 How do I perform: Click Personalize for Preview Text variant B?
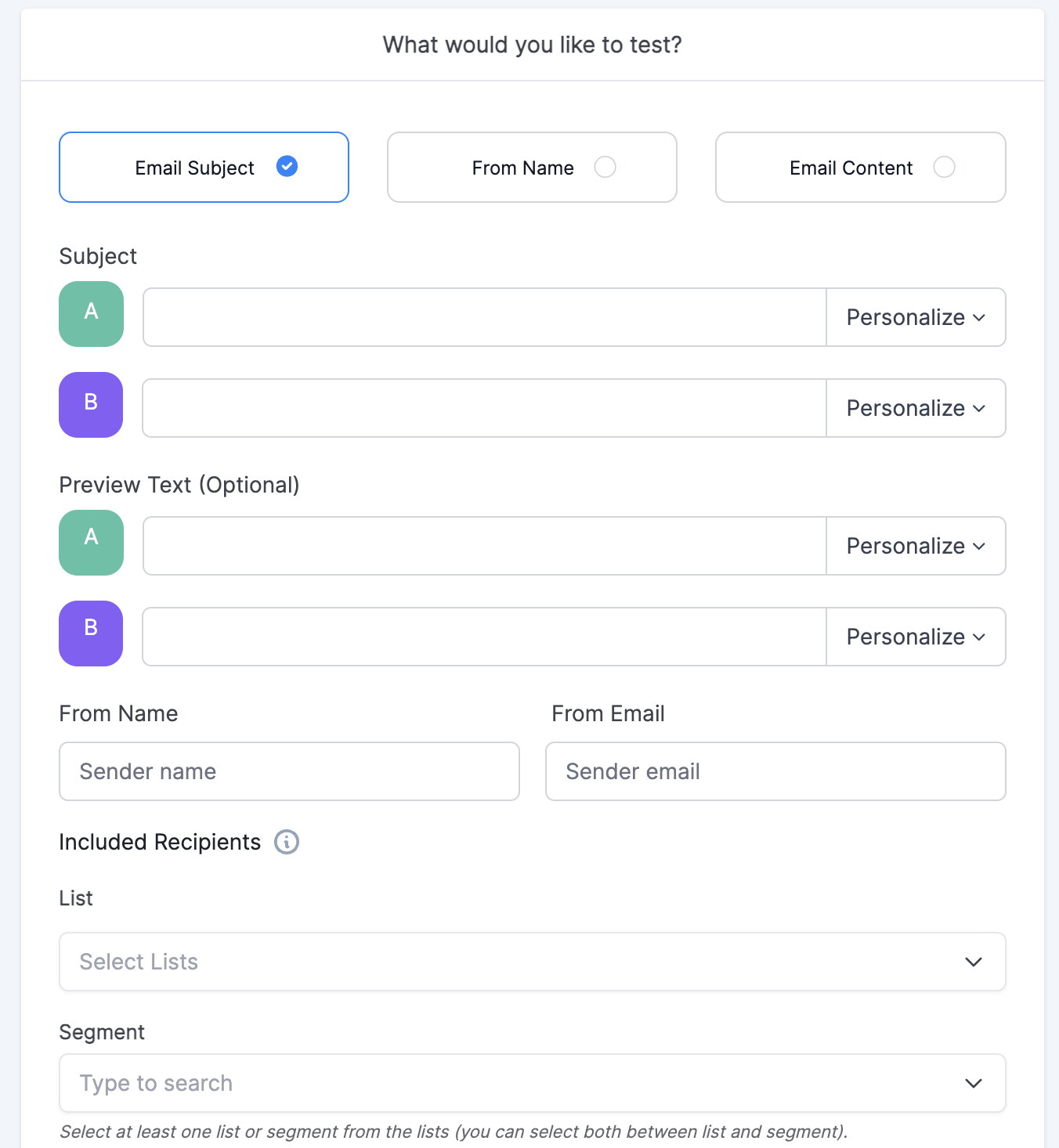[x=915, y=637]
